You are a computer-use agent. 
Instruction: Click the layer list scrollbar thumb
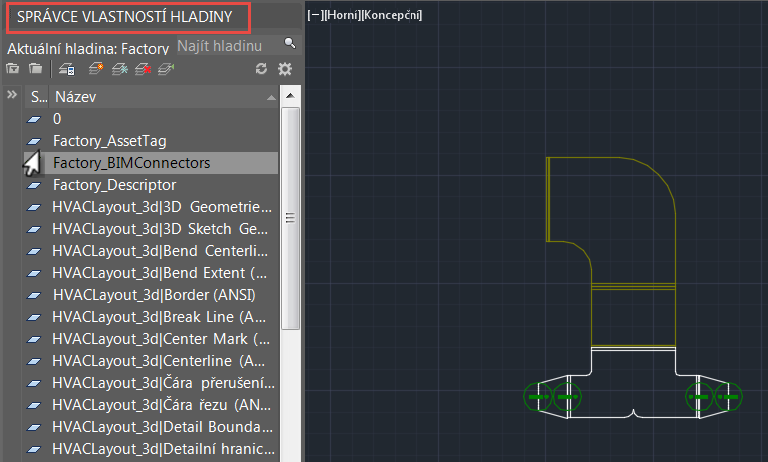pos(290,219)
